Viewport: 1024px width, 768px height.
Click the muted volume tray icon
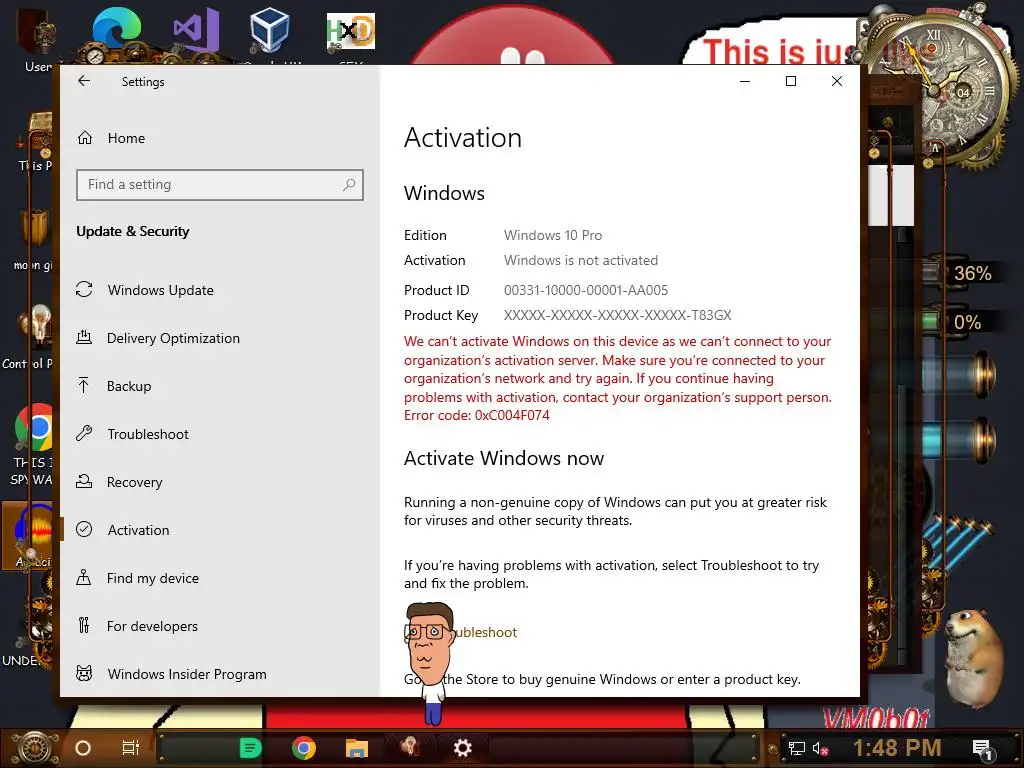coord(820,748)
